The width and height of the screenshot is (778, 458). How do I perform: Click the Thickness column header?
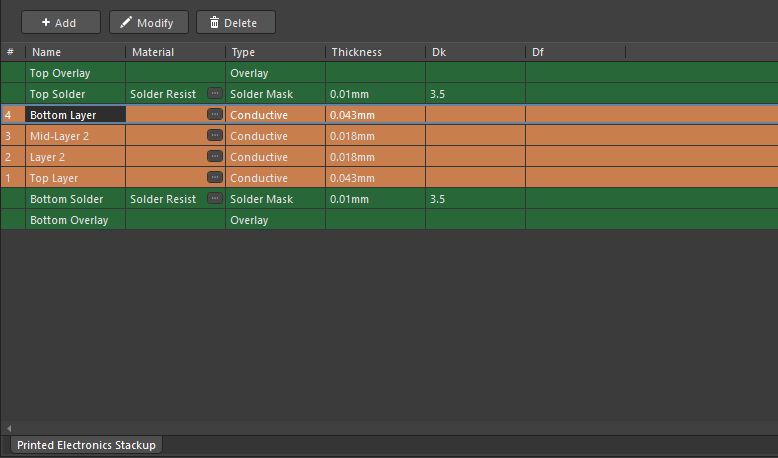click(x=376, y=52)
